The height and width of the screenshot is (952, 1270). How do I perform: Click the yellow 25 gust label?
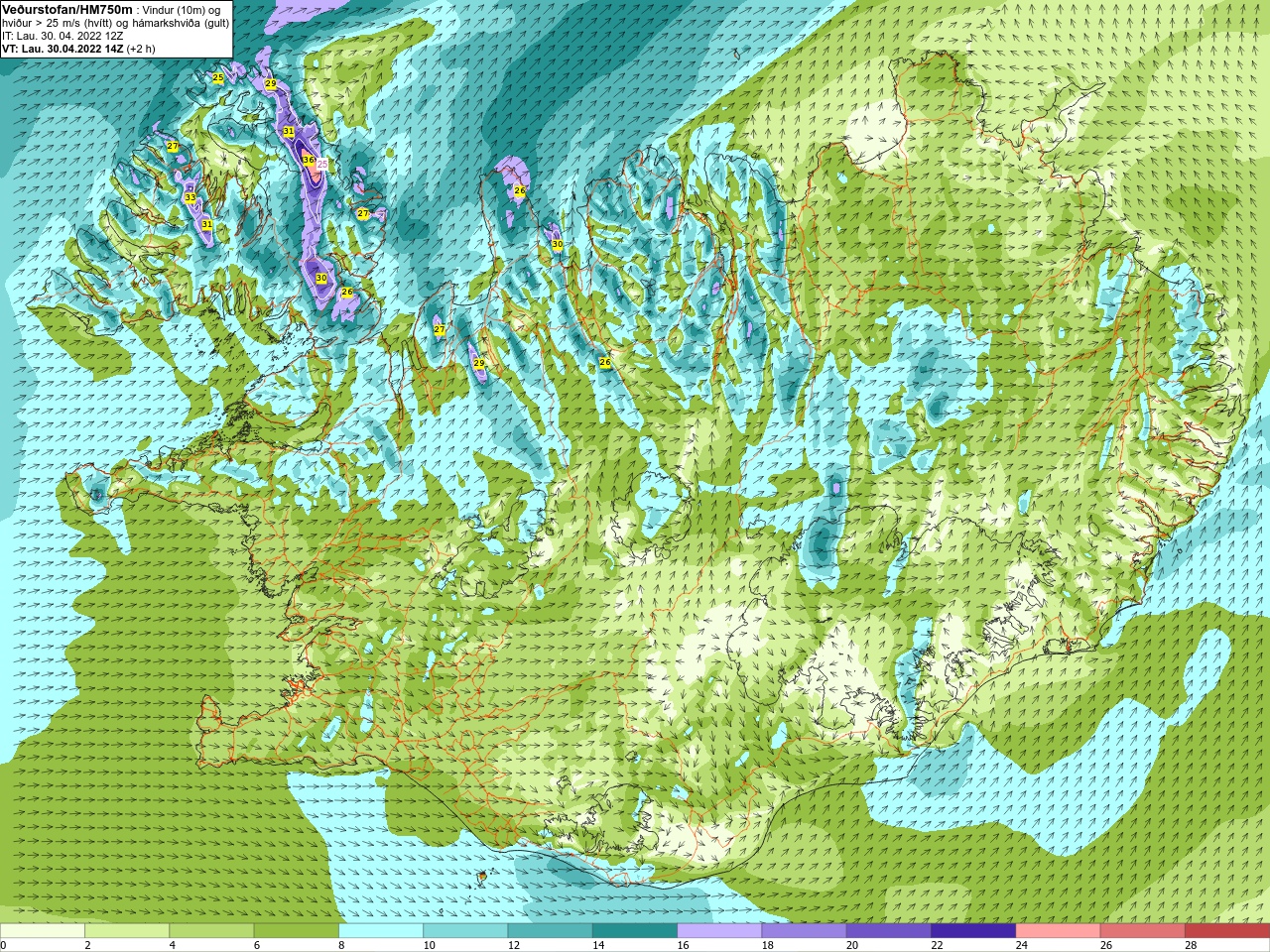218,77
